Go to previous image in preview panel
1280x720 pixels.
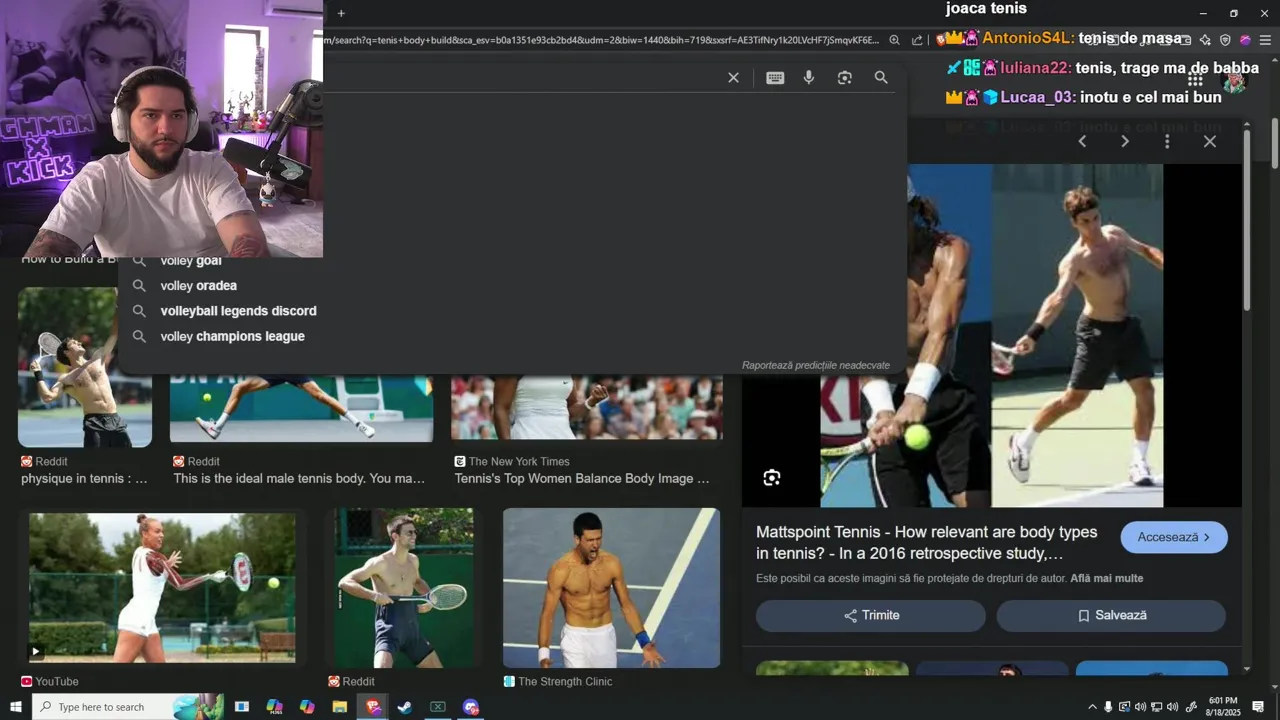(1082, 141)
